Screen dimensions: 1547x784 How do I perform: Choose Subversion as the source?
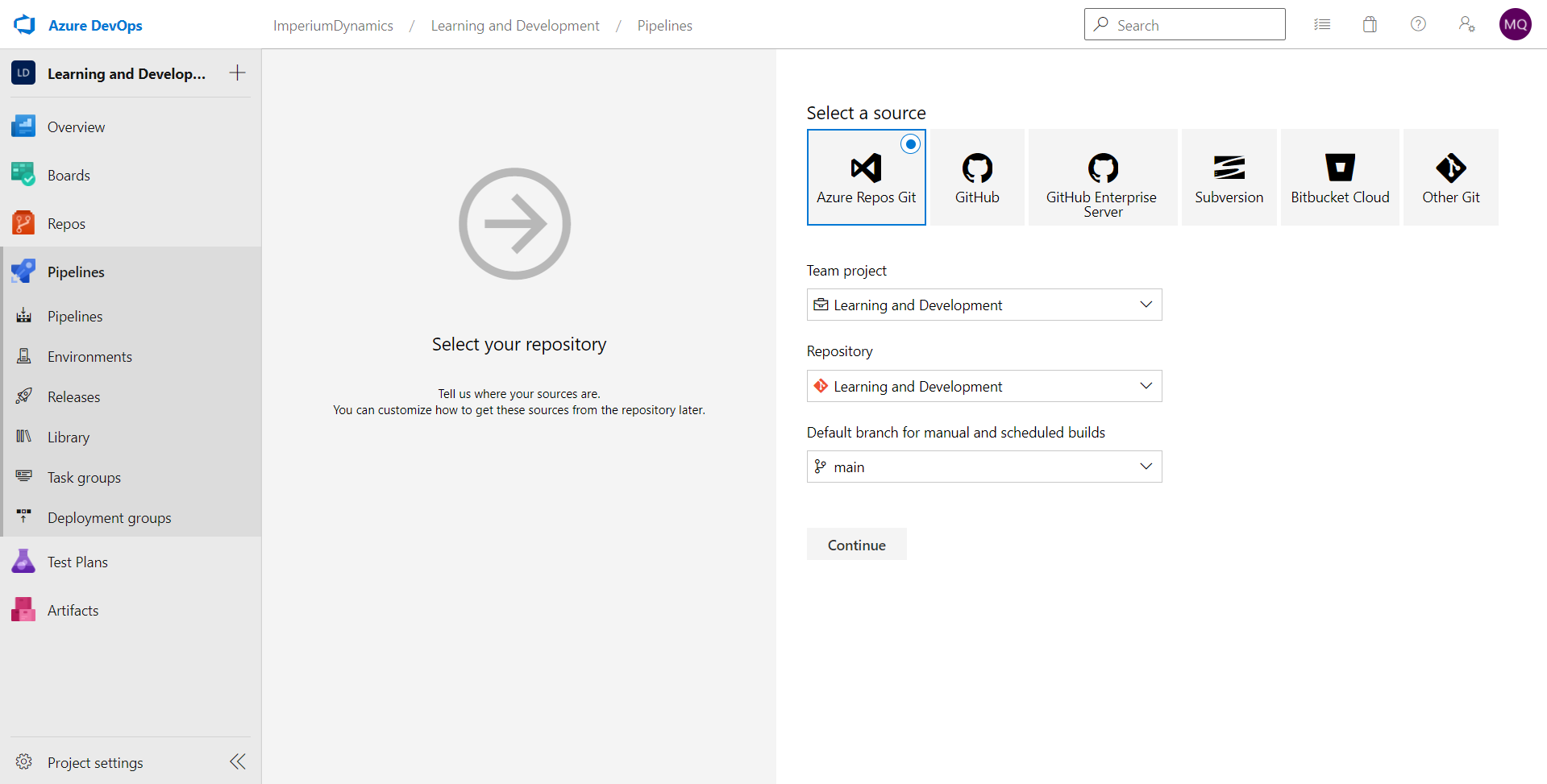pyautogui.click(x=1229, y=177)
